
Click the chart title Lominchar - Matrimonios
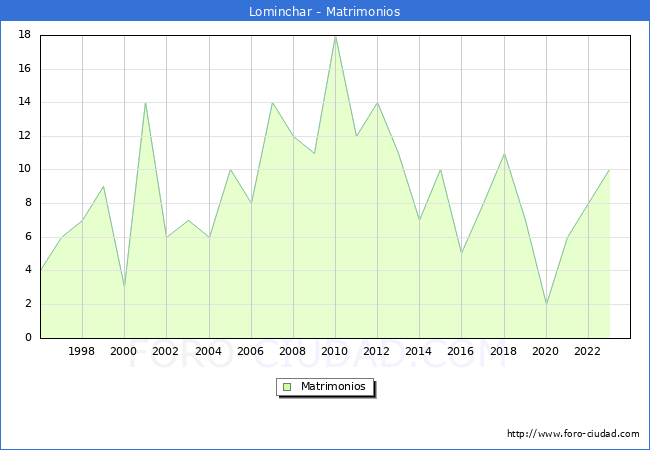click(x=325, y=12)
